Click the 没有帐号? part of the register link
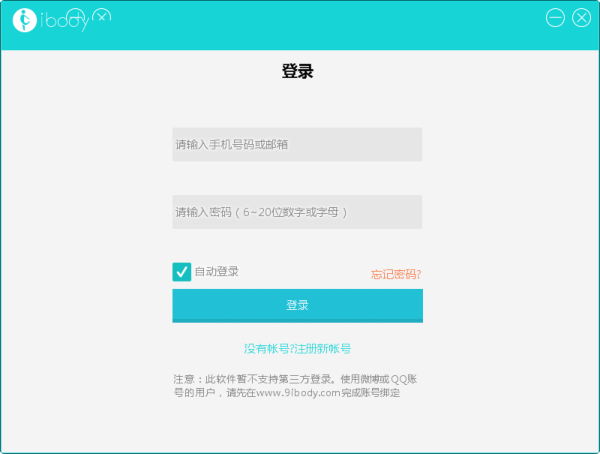Image resolution: width=600 pixels, height=454 pixels. 267,349
